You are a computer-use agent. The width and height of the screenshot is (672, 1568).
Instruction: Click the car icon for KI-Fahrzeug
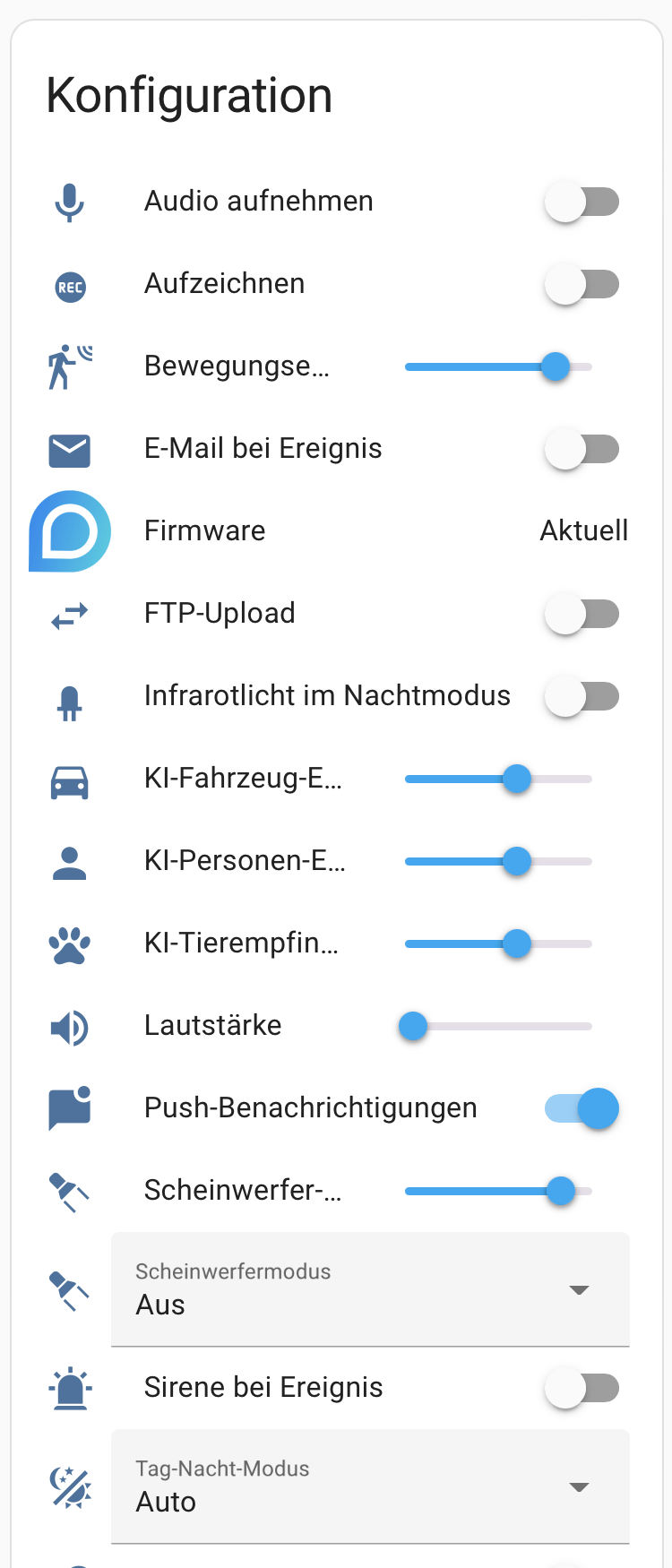[x=69, y=781]
